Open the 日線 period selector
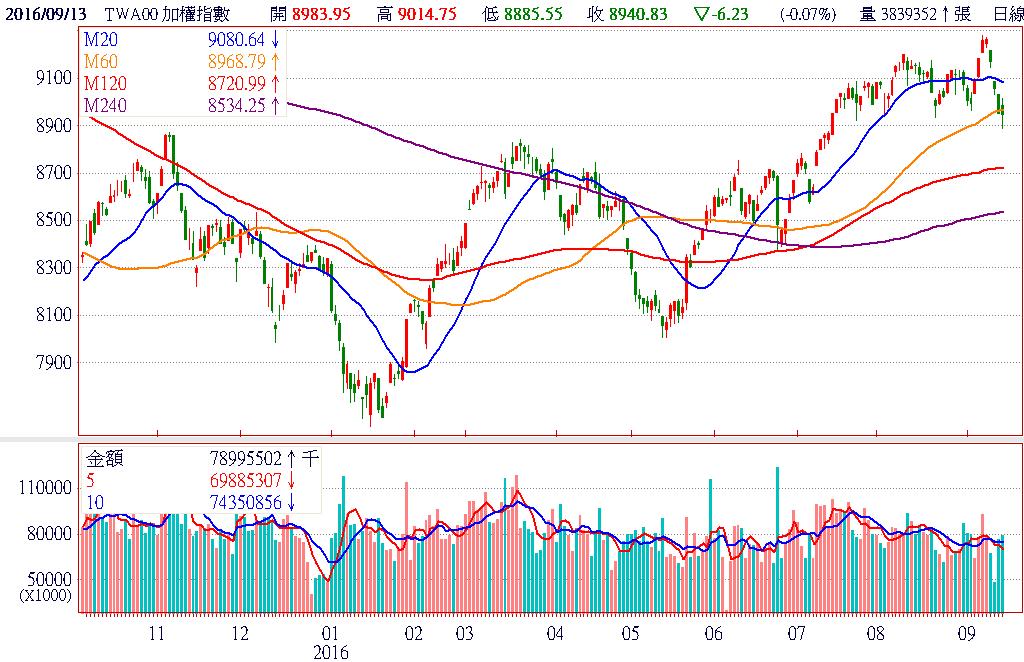This screenshot has height=662, width=1024. point(1008,14)
